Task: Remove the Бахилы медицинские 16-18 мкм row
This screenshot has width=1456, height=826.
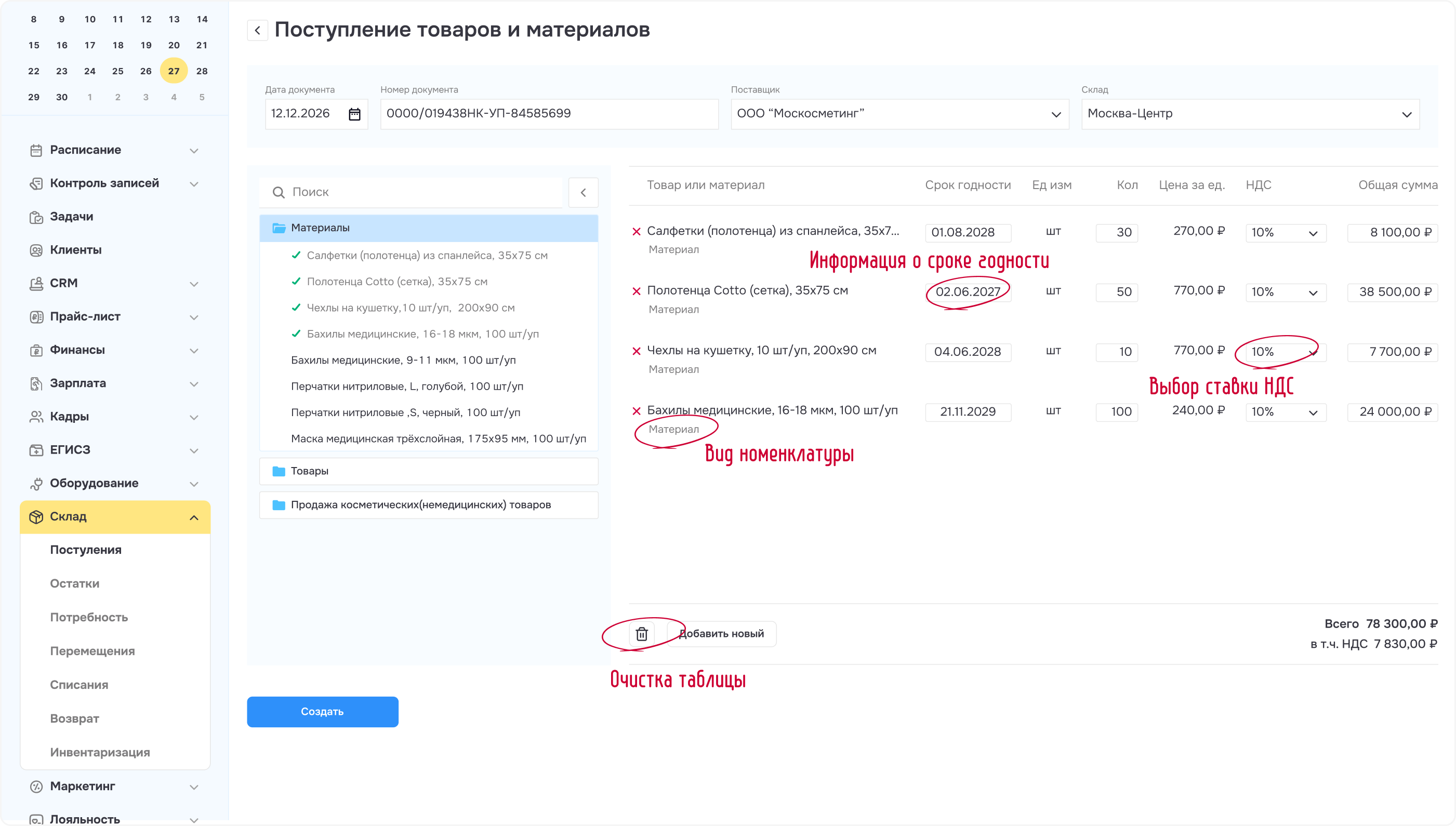Action: 637,411
